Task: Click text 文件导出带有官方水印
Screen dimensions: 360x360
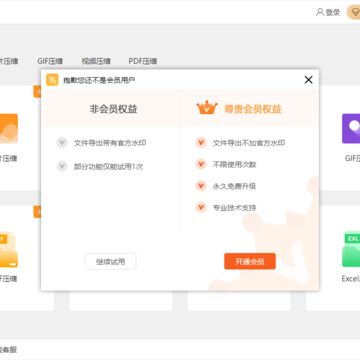Action: click(x=110, y=143)
